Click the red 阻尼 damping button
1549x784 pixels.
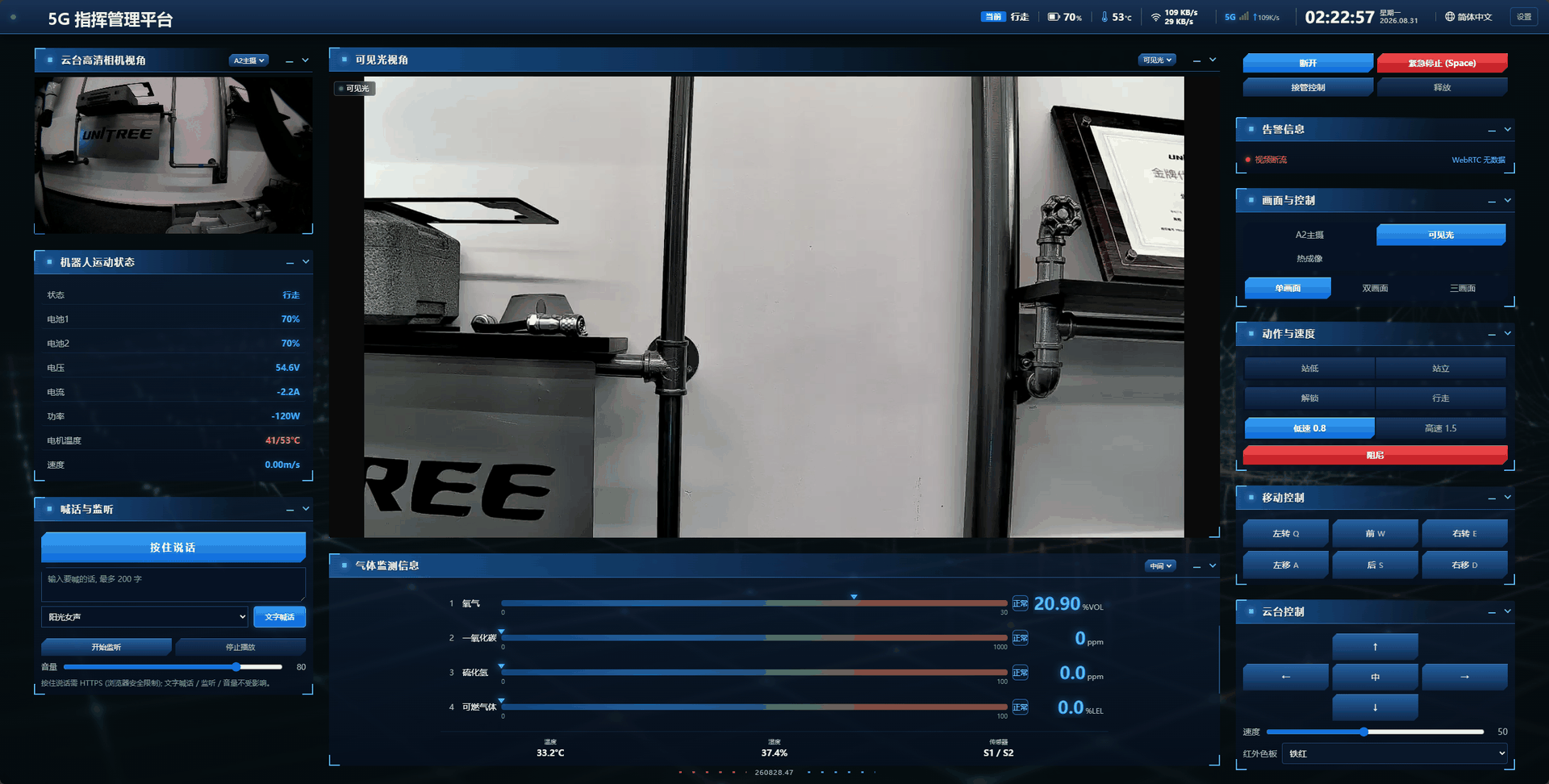1375,455
